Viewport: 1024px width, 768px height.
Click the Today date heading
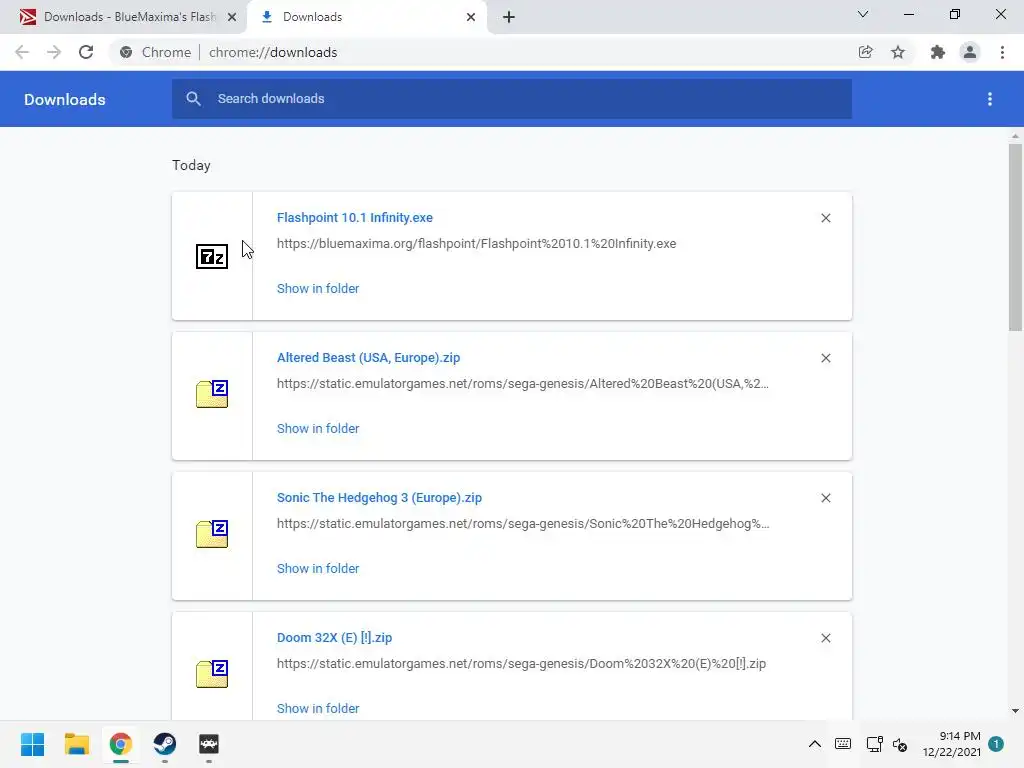(x=191, y=165)
